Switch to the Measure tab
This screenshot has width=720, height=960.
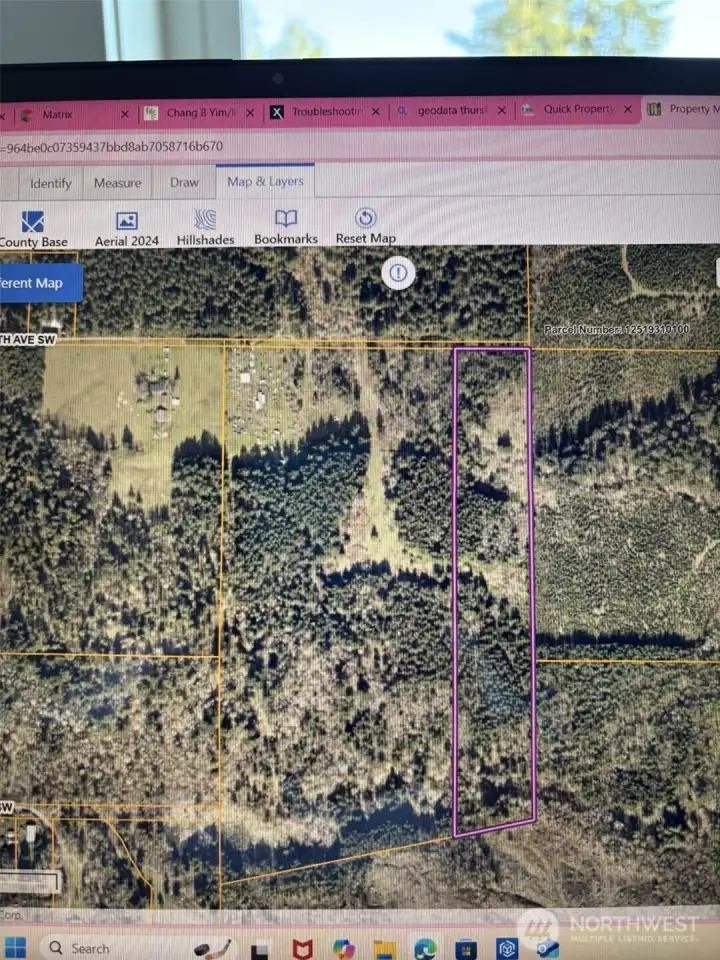click(x=117, y=183)
